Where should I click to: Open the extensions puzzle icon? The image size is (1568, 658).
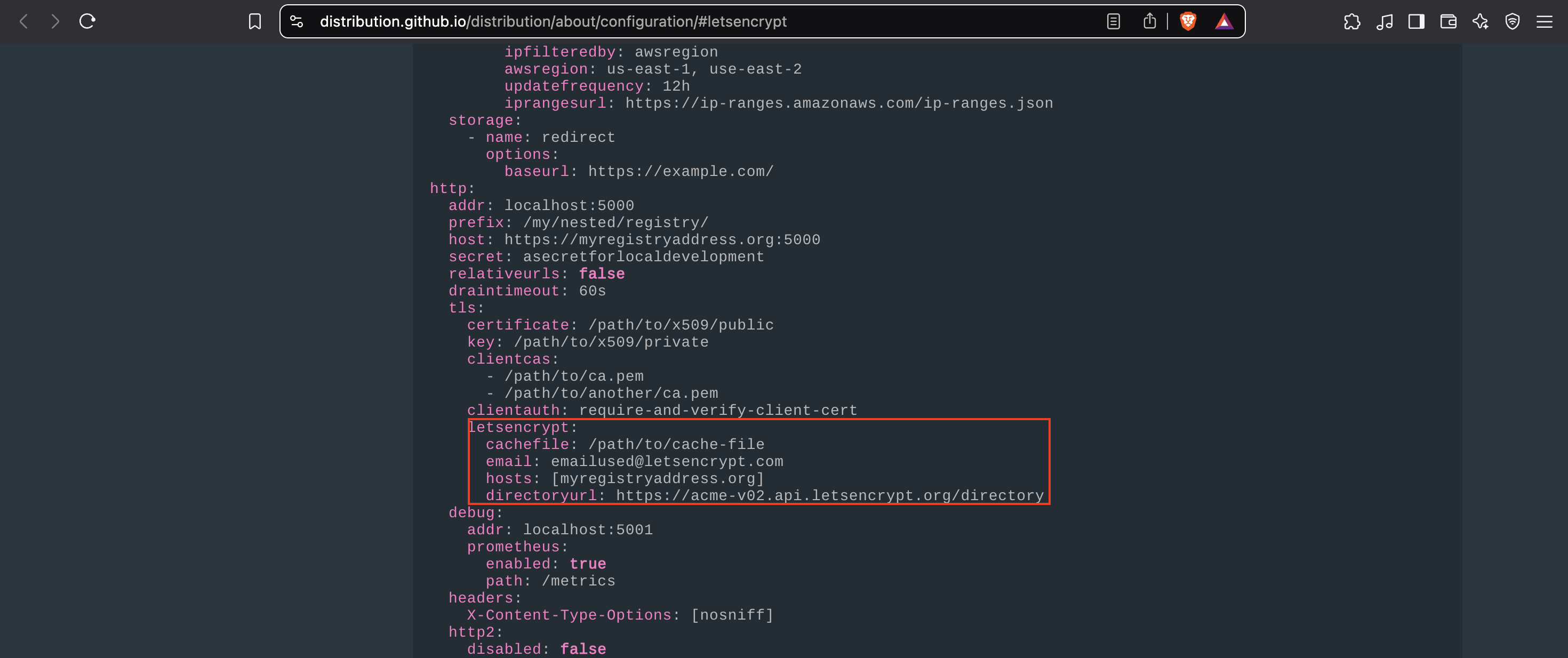click(1351, 22)
